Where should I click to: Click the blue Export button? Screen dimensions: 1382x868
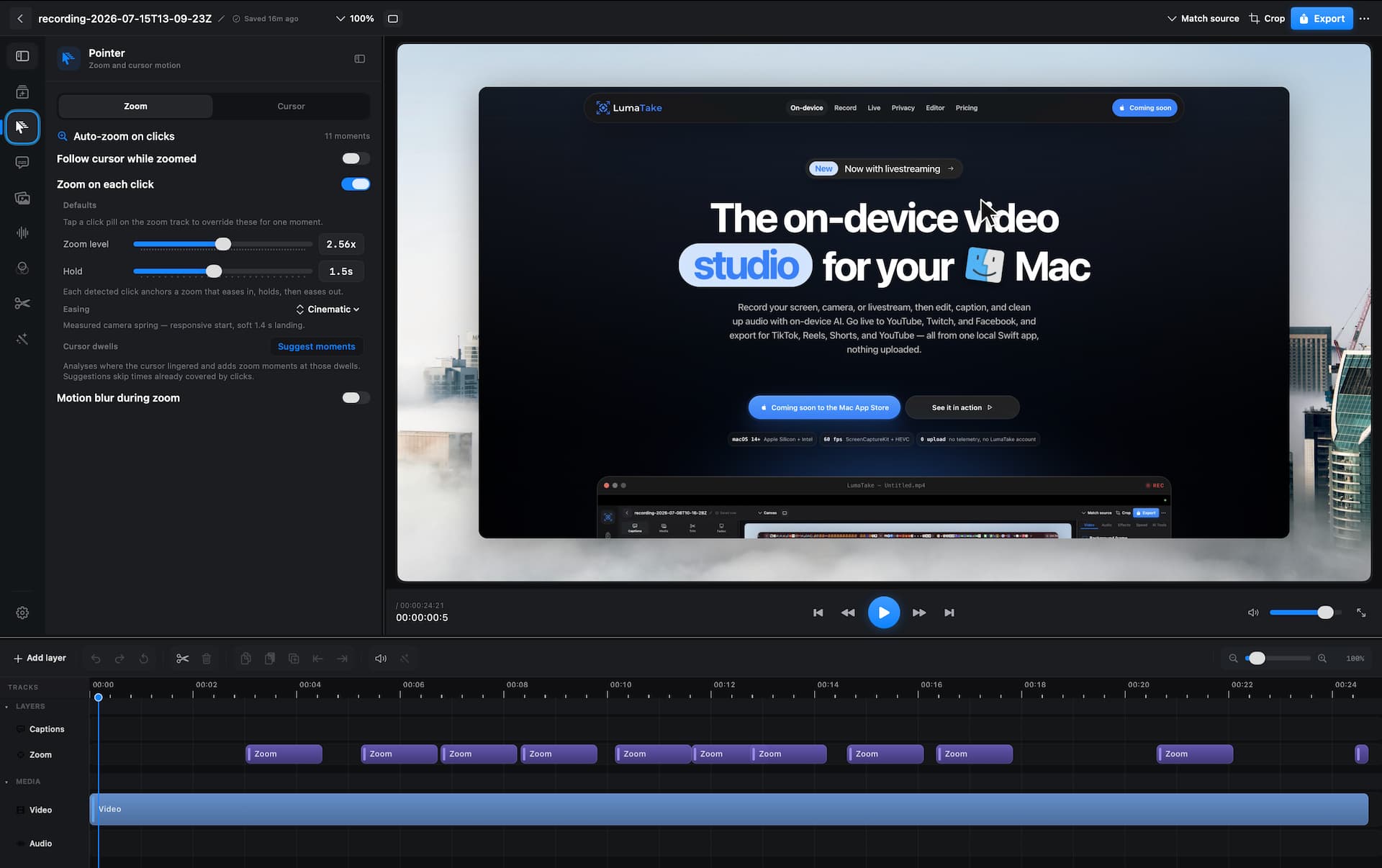point(1322,19)
